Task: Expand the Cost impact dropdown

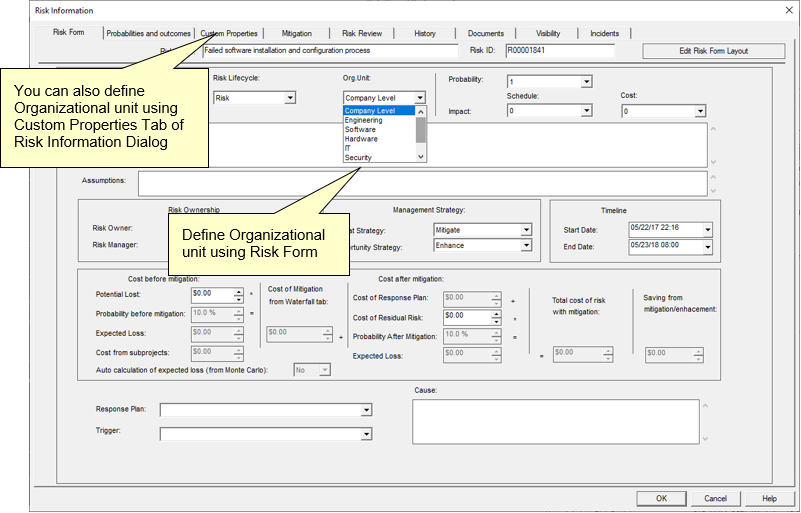Action: click(x=700, y=112)
